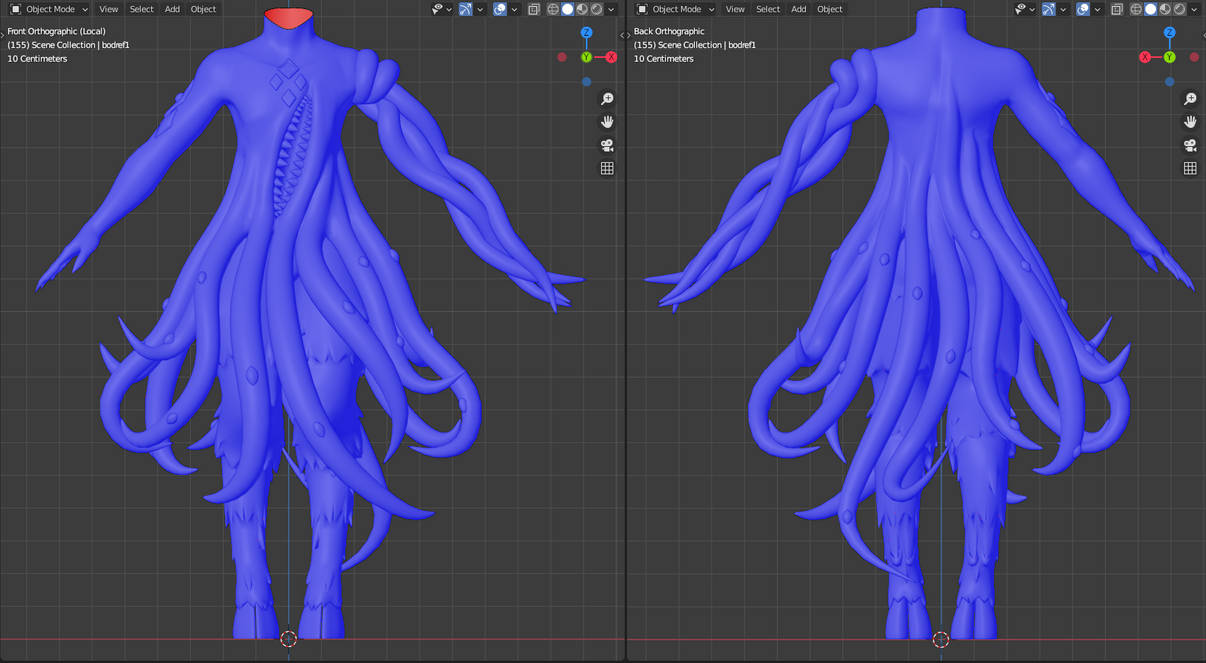This screenshot has height=663, width=1206.
Task: Toggle X-Ray mode in the left viewport header
Action: 534,8
